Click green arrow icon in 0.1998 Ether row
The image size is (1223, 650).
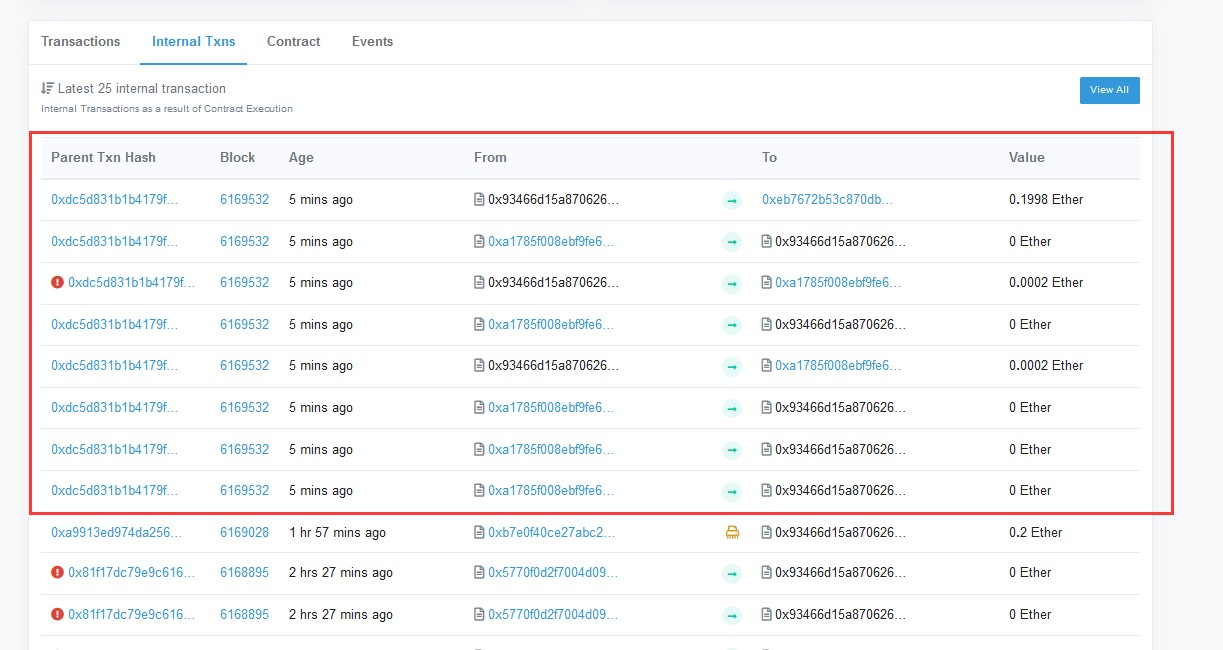click(732, 200)
